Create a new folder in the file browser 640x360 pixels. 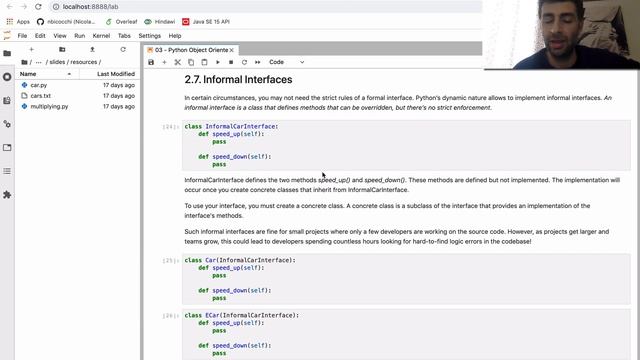62,49
